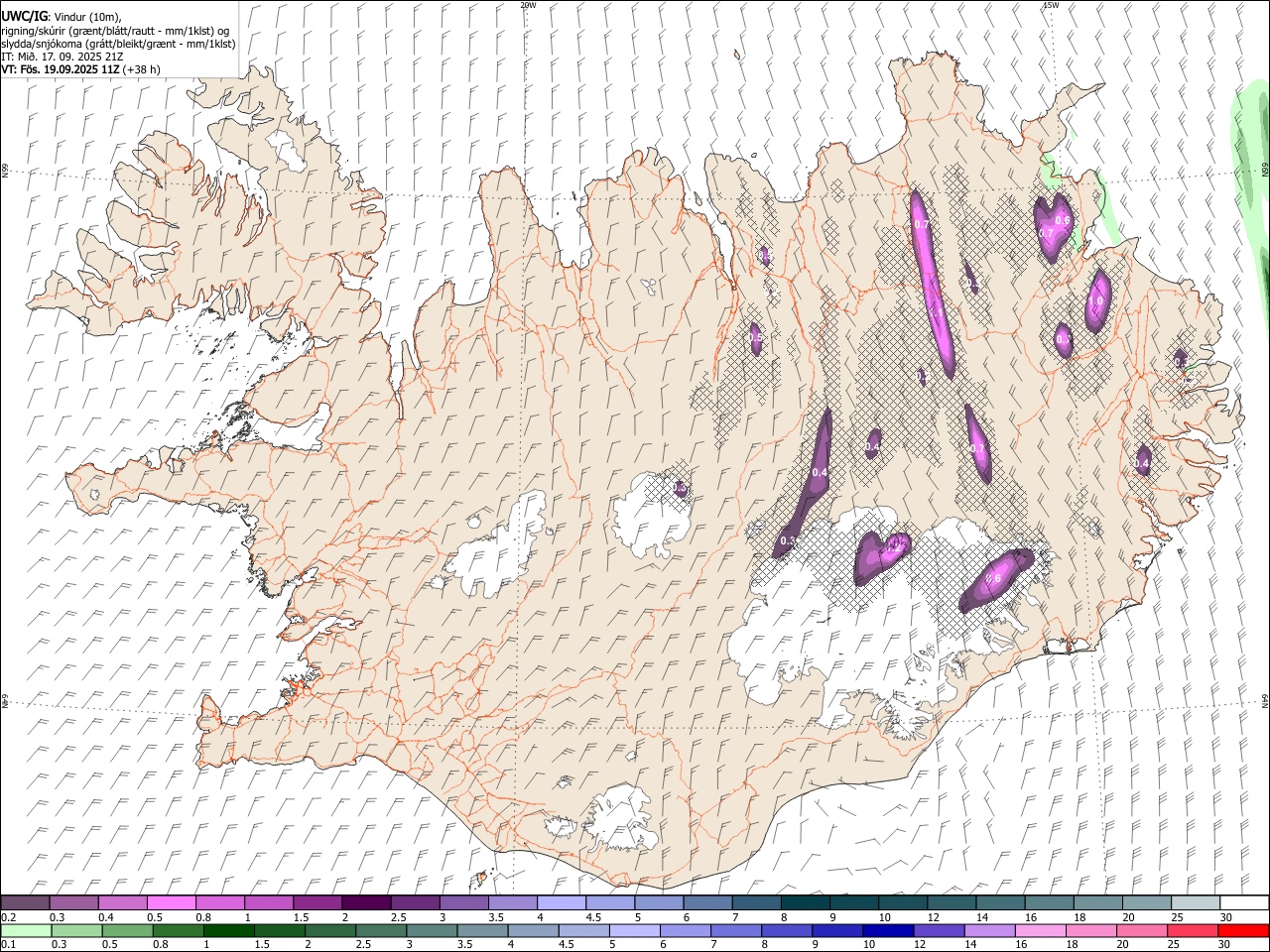Click bottom-row violet swatch between 14 and 16
The height and width of the screenshot is (952, 1270).
coord(989,930)
